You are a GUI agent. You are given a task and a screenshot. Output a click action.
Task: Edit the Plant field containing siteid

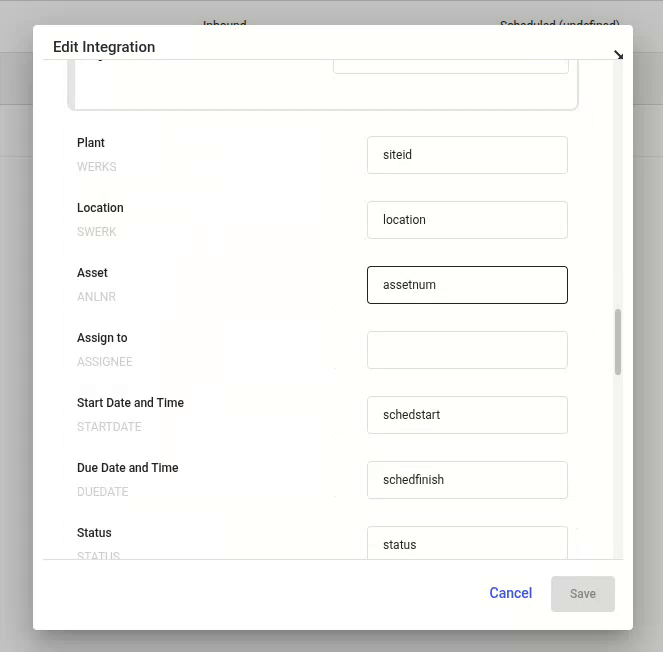point(467,155)
